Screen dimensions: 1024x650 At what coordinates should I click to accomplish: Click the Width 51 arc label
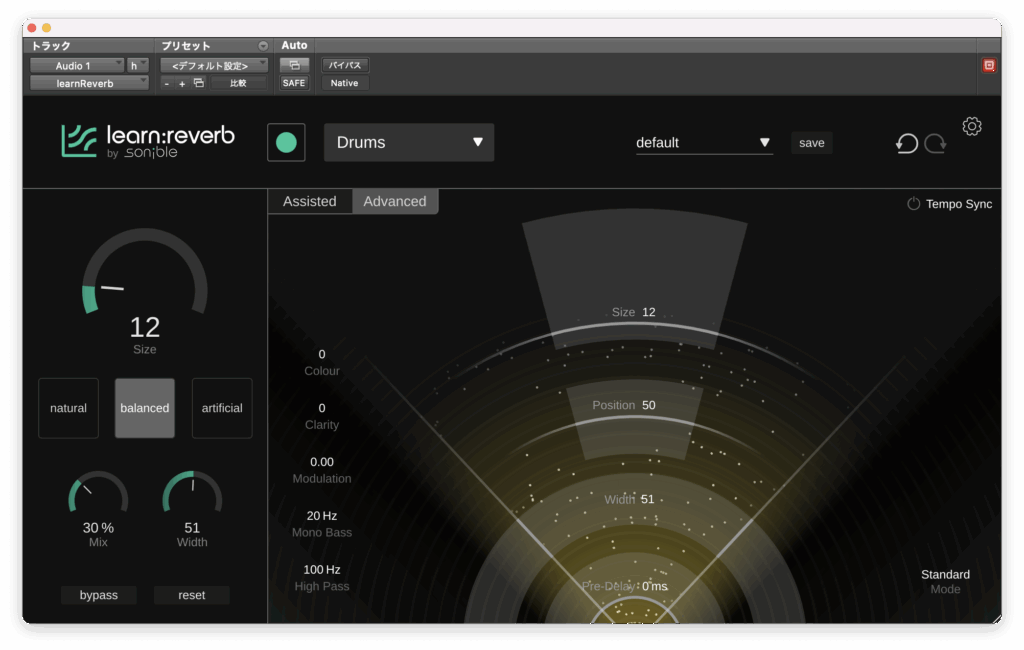pos(629,499)
